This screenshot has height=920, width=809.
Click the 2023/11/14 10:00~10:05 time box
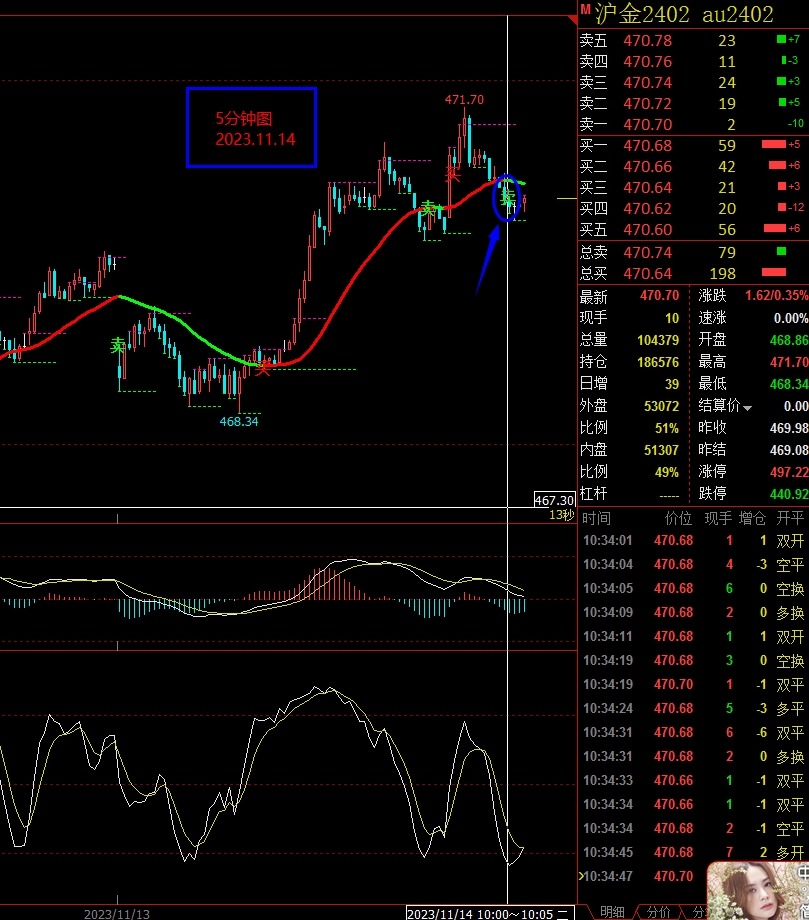[x=488, y=914]
